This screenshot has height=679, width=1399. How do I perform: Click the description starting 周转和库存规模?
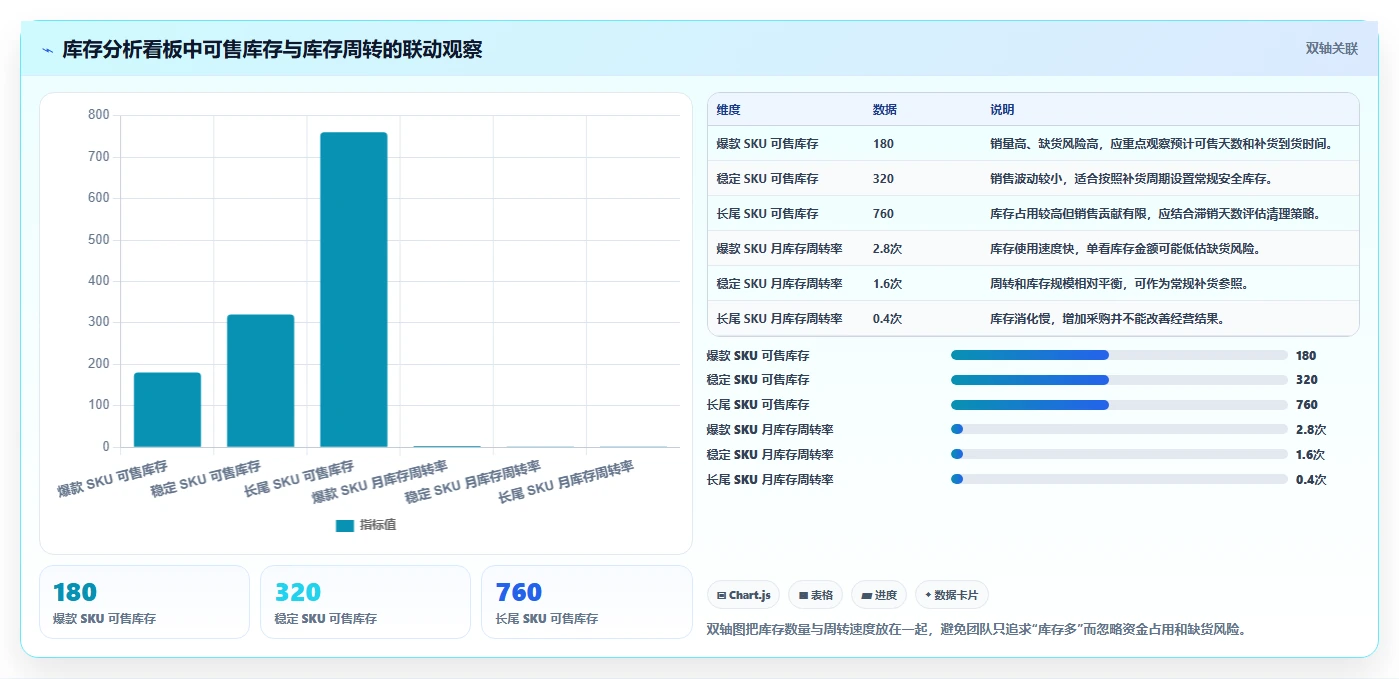(x=1121, y=284)
